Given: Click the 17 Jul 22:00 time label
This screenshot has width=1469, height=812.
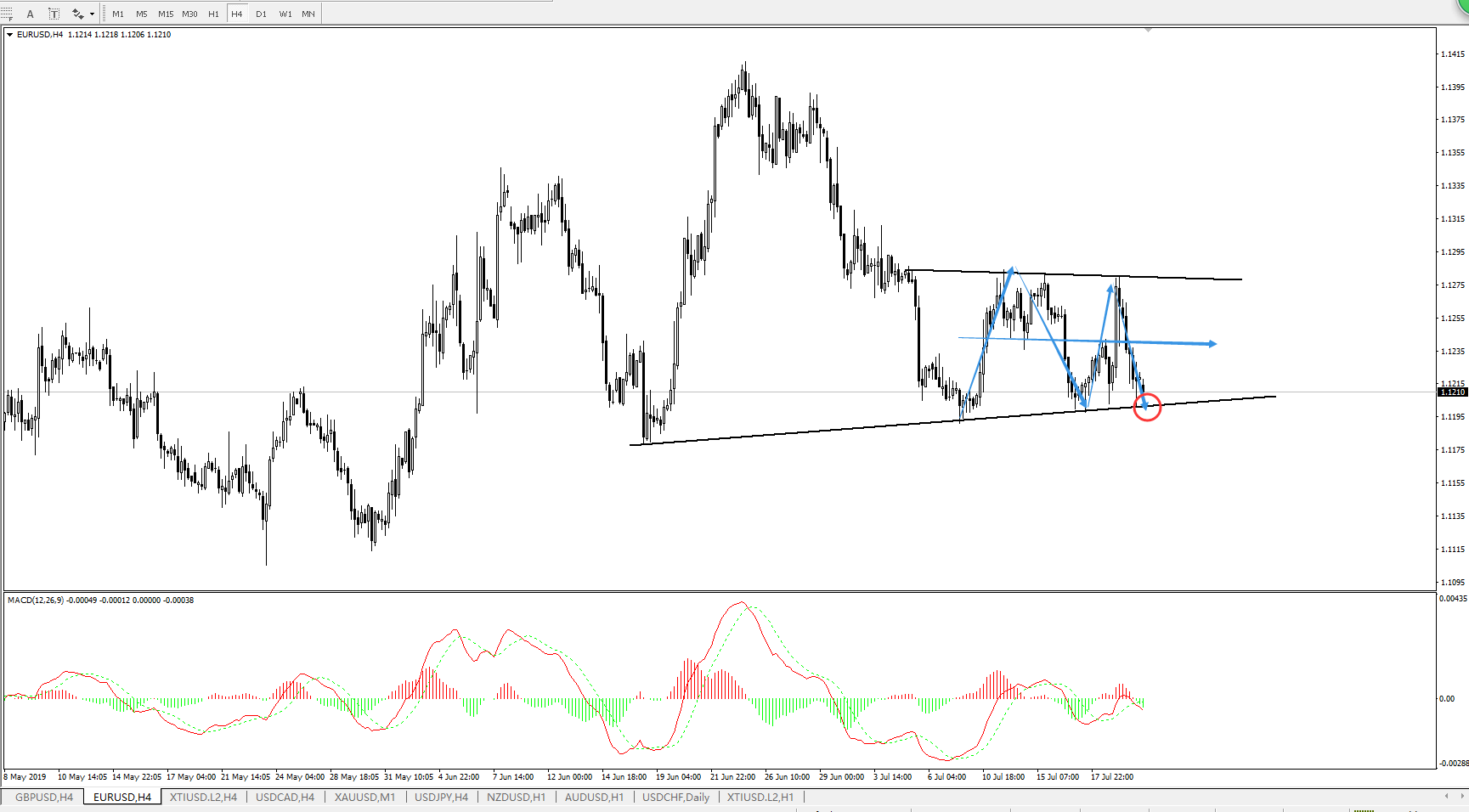Looking at the screenshot, I should click(1111, 776).
